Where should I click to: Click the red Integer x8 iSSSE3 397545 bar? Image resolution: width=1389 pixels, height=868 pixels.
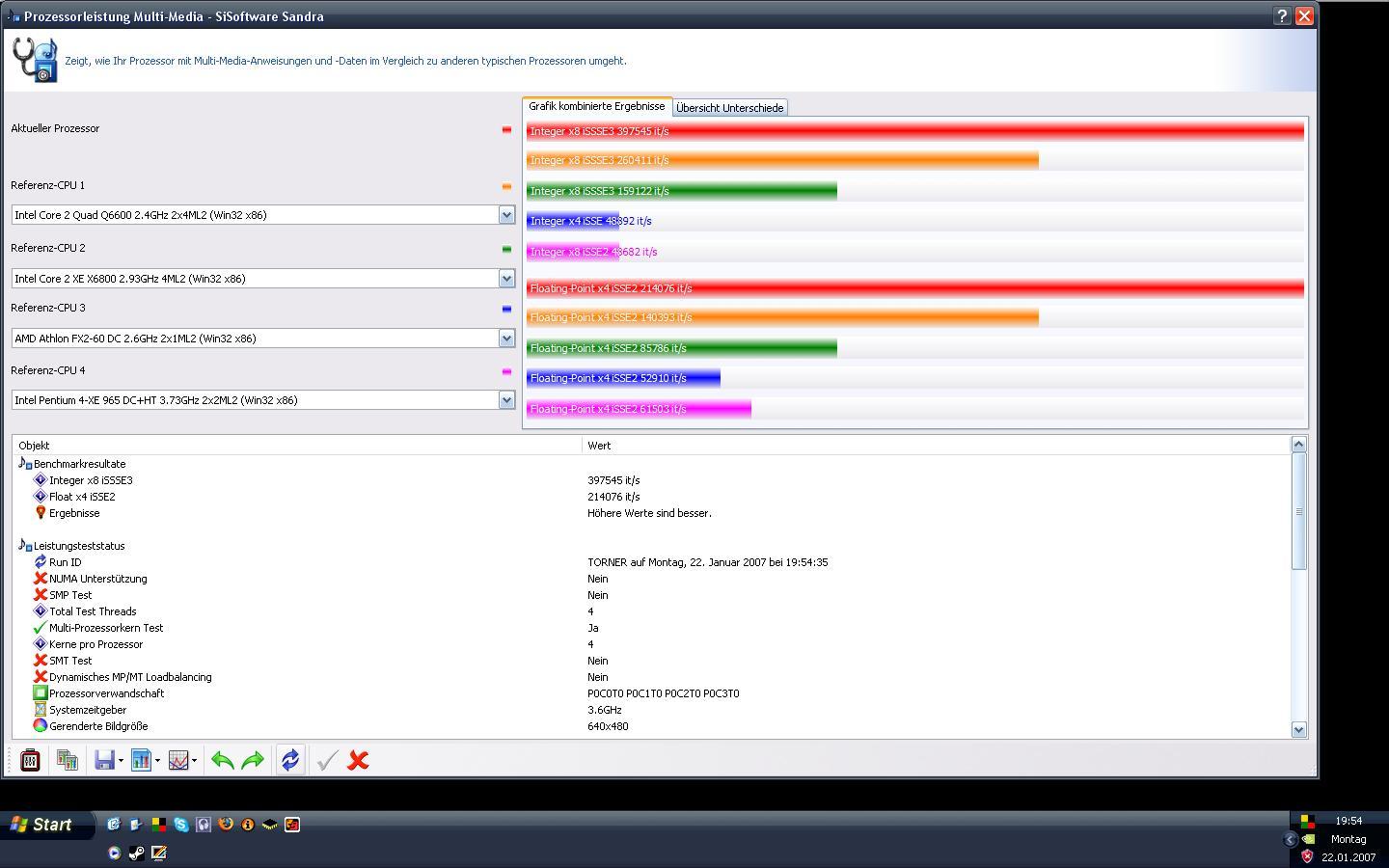pos(914,131)
